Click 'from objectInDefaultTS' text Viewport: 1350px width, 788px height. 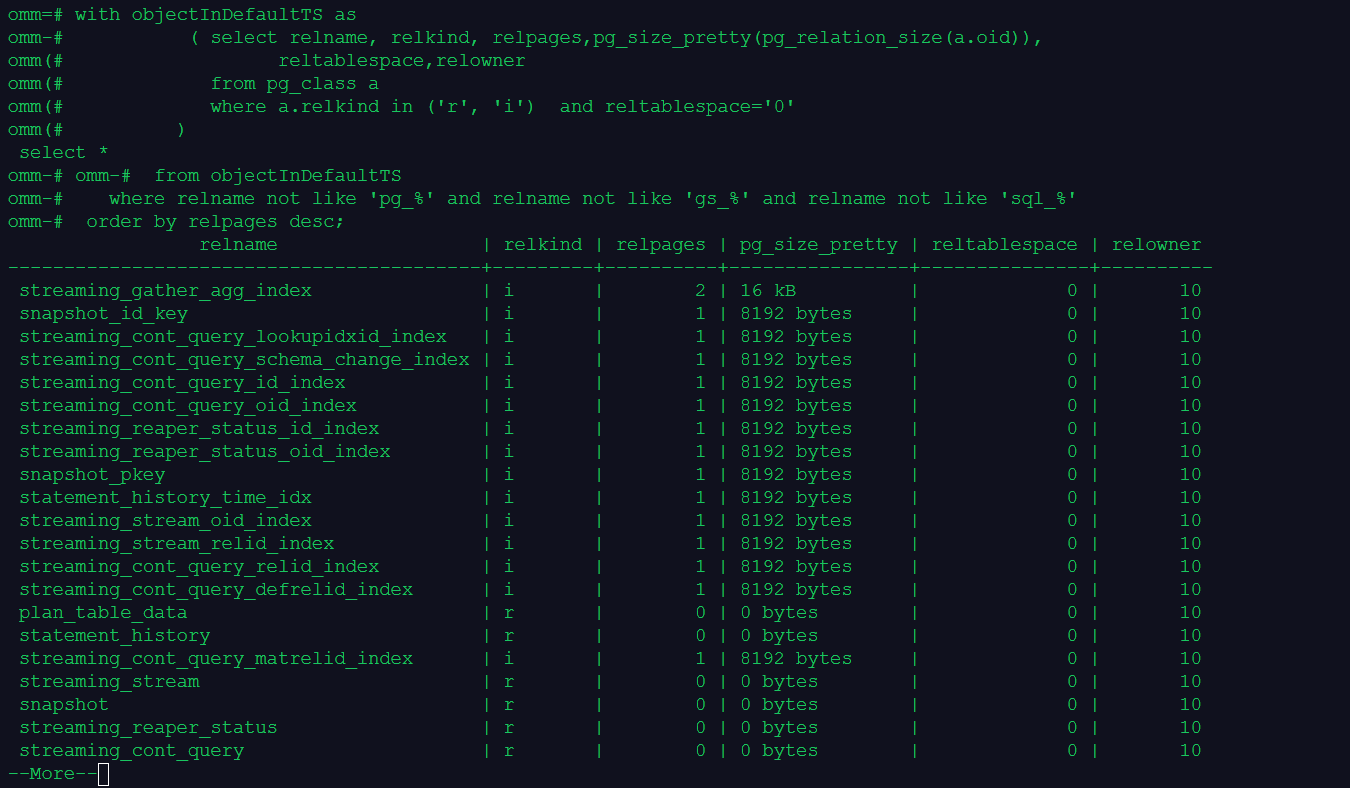click(278, 175)
